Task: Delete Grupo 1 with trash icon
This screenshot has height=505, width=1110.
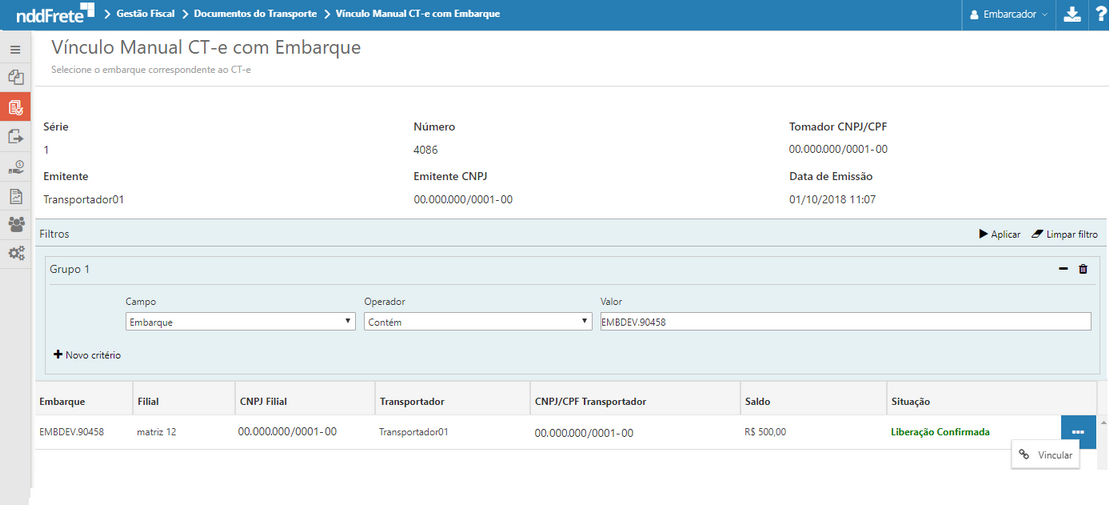Action: point(1083,269)
